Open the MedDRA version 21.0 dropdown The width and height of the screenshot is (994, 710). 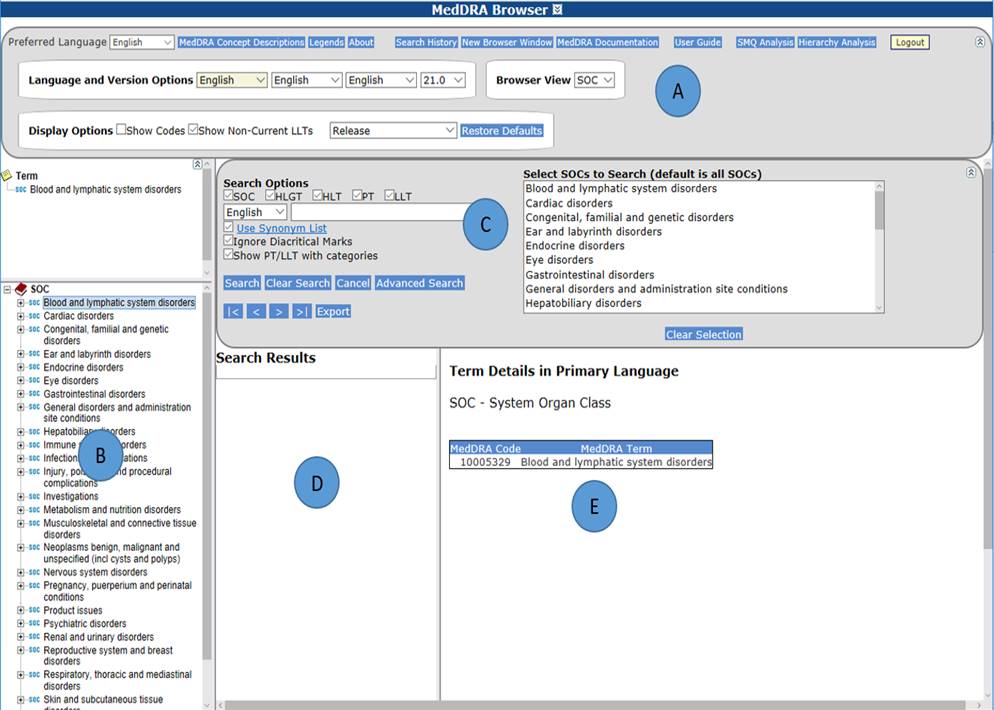pyautogui.click(x=445, y=80)
